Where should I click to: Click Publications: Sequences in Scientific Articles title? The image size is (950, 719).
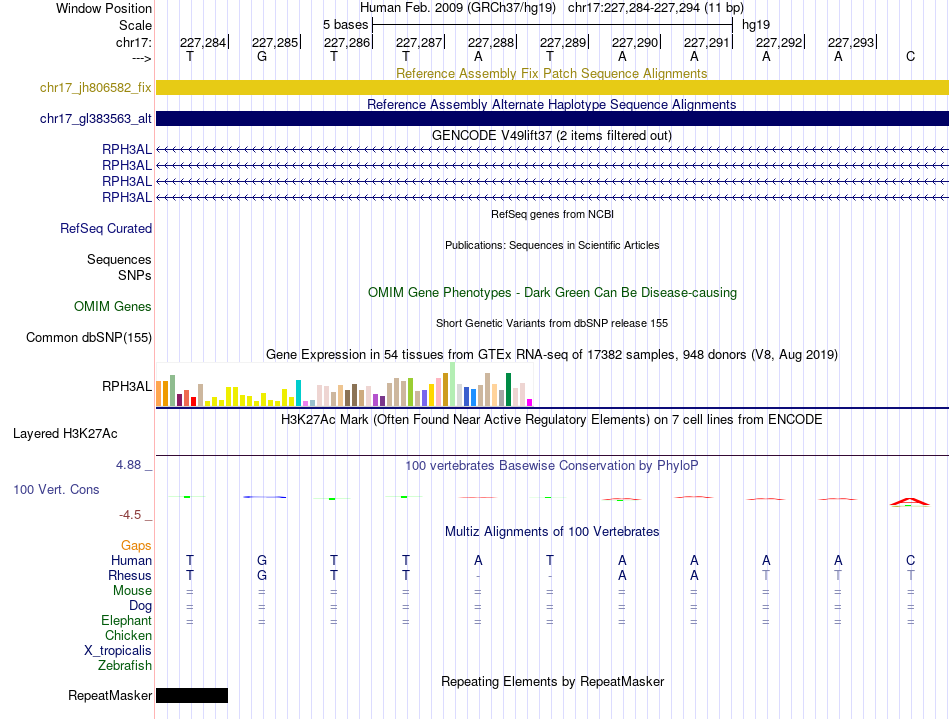[552, 245]
